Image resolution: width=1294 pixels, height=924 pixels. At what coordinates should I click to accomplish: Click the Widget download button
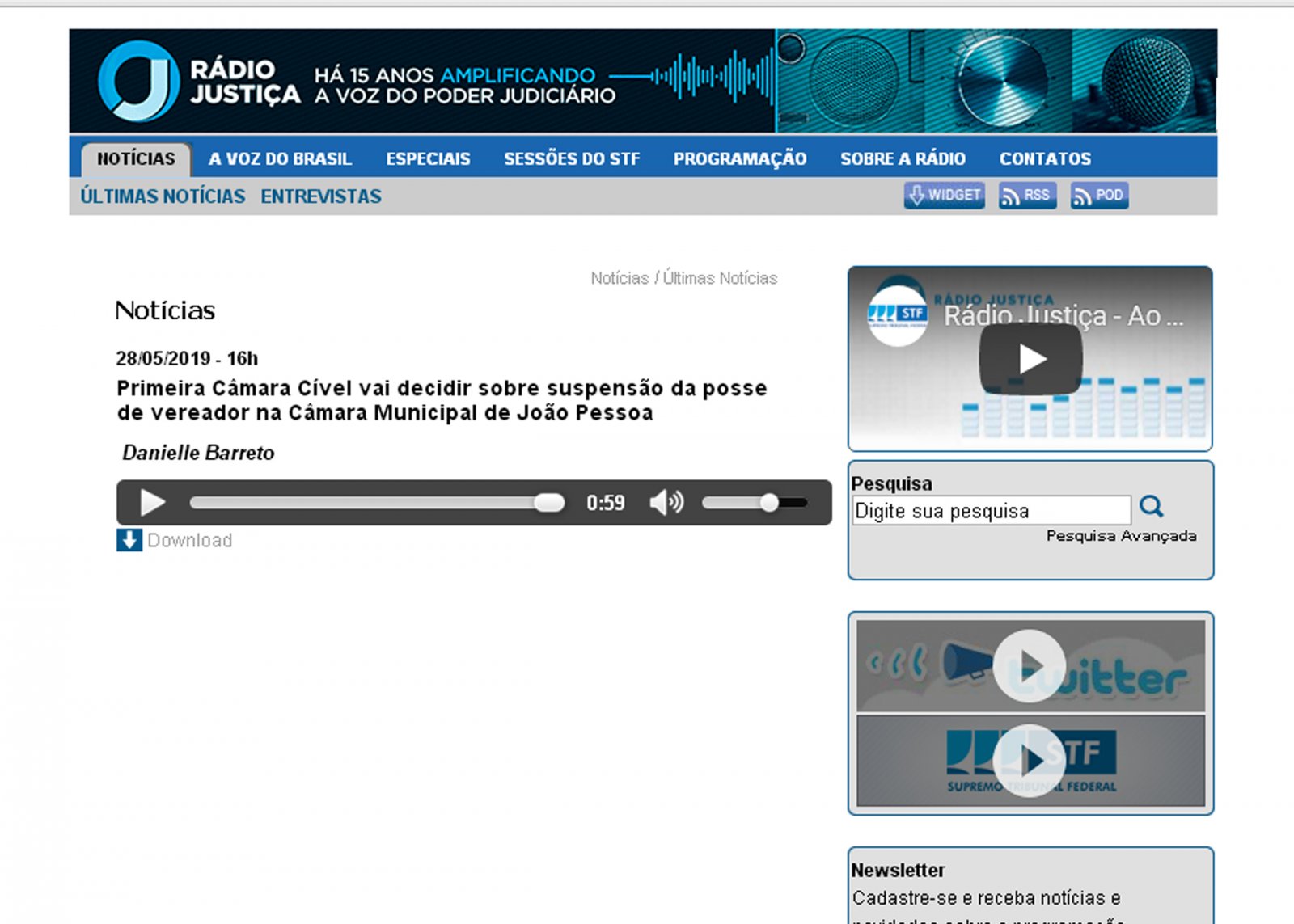(944, 196)
